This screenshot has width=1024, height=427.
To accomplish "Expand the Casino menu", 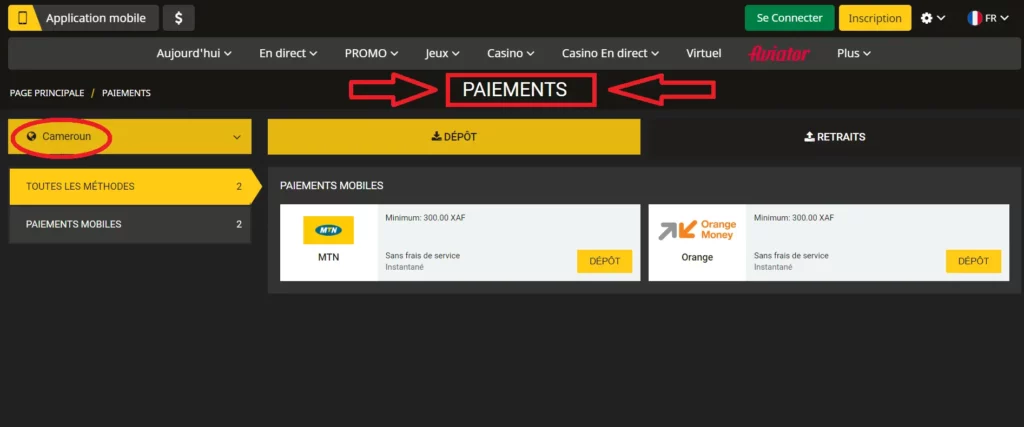I will tap(511, 54).
